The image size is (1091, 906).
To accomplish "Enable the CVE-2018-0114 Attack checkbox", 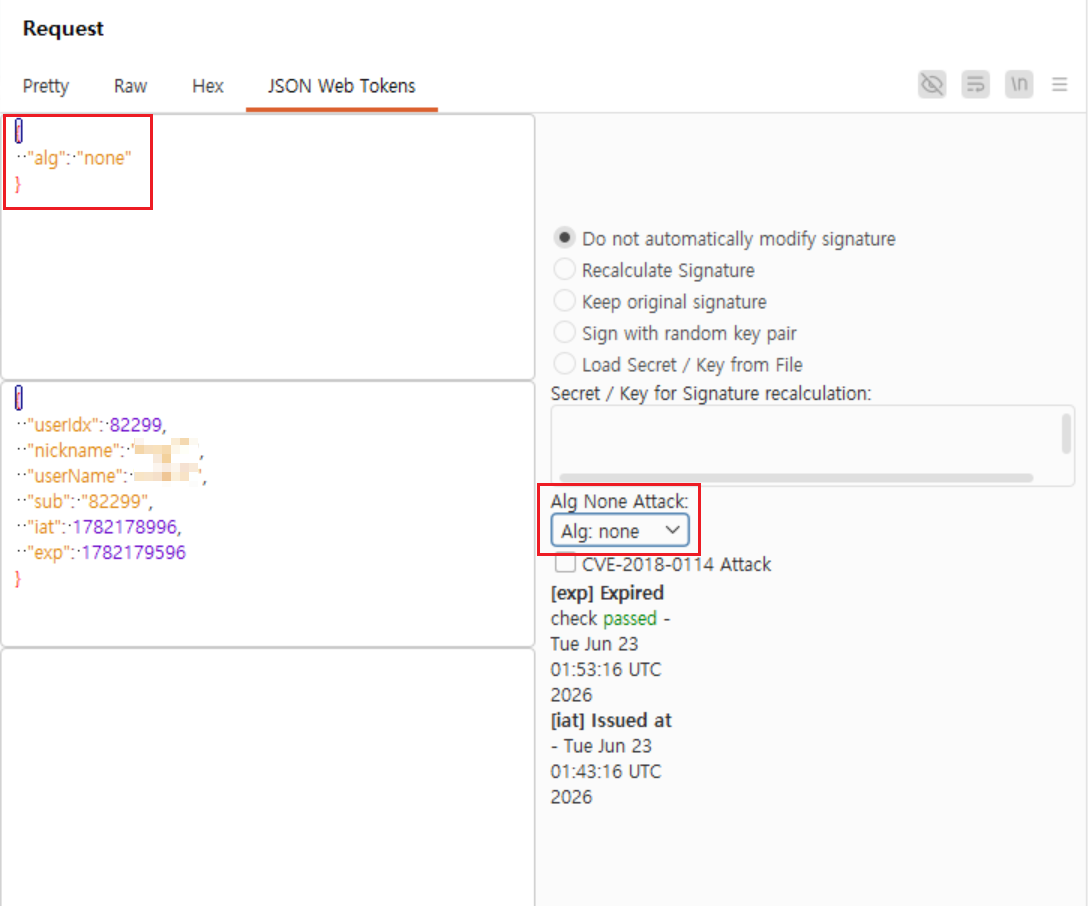I will (x=565, y=563).
